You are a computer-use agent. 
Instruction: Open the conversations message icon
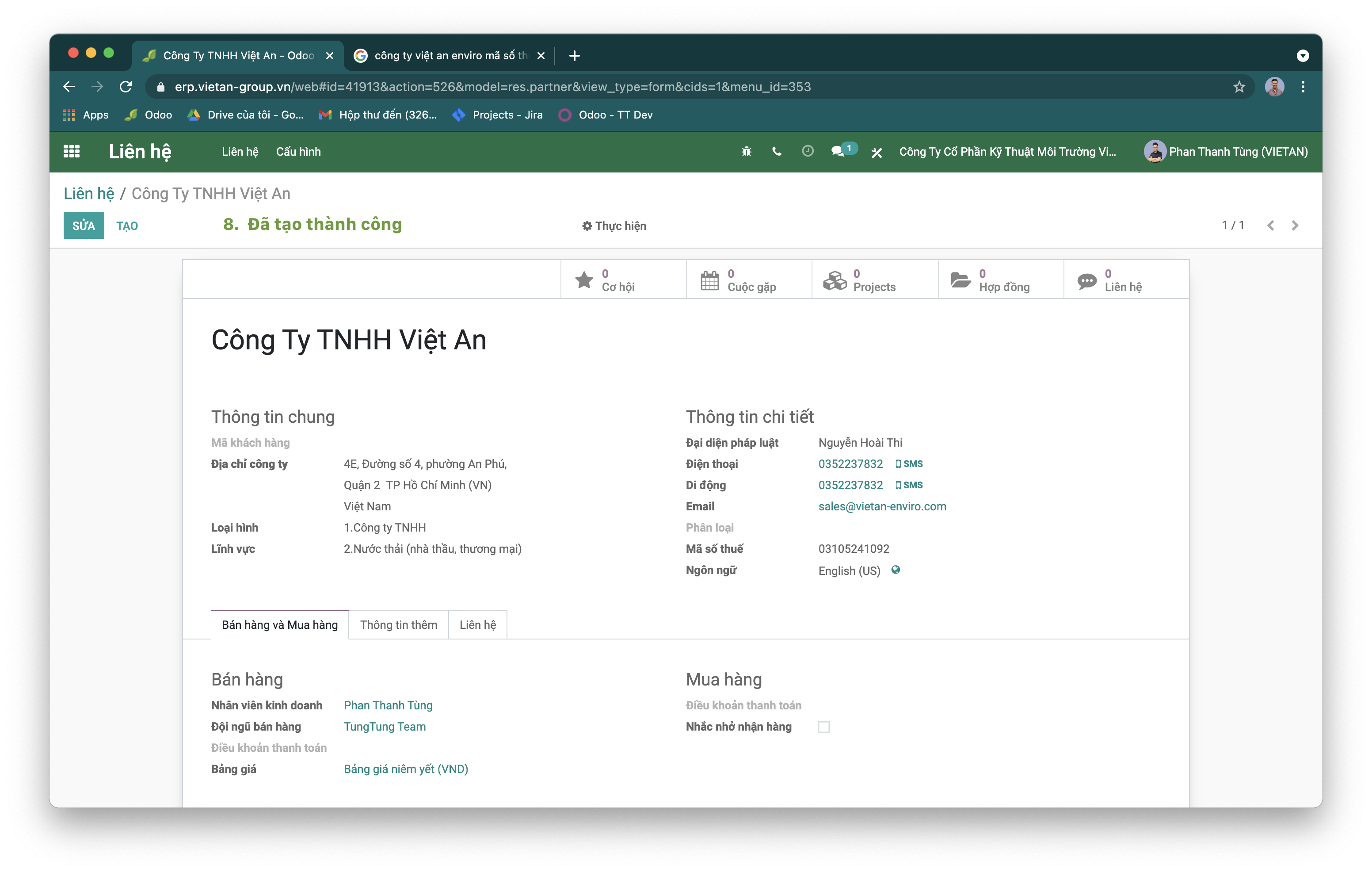(838, 151)
